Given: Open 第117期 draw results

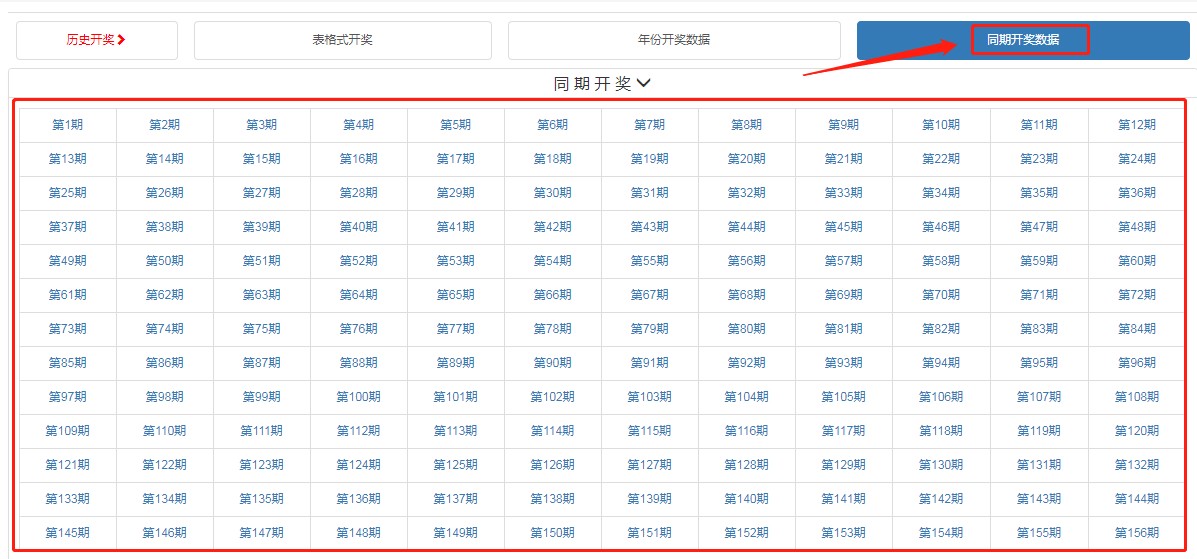Looking at the screenshot, I should 844,431.
